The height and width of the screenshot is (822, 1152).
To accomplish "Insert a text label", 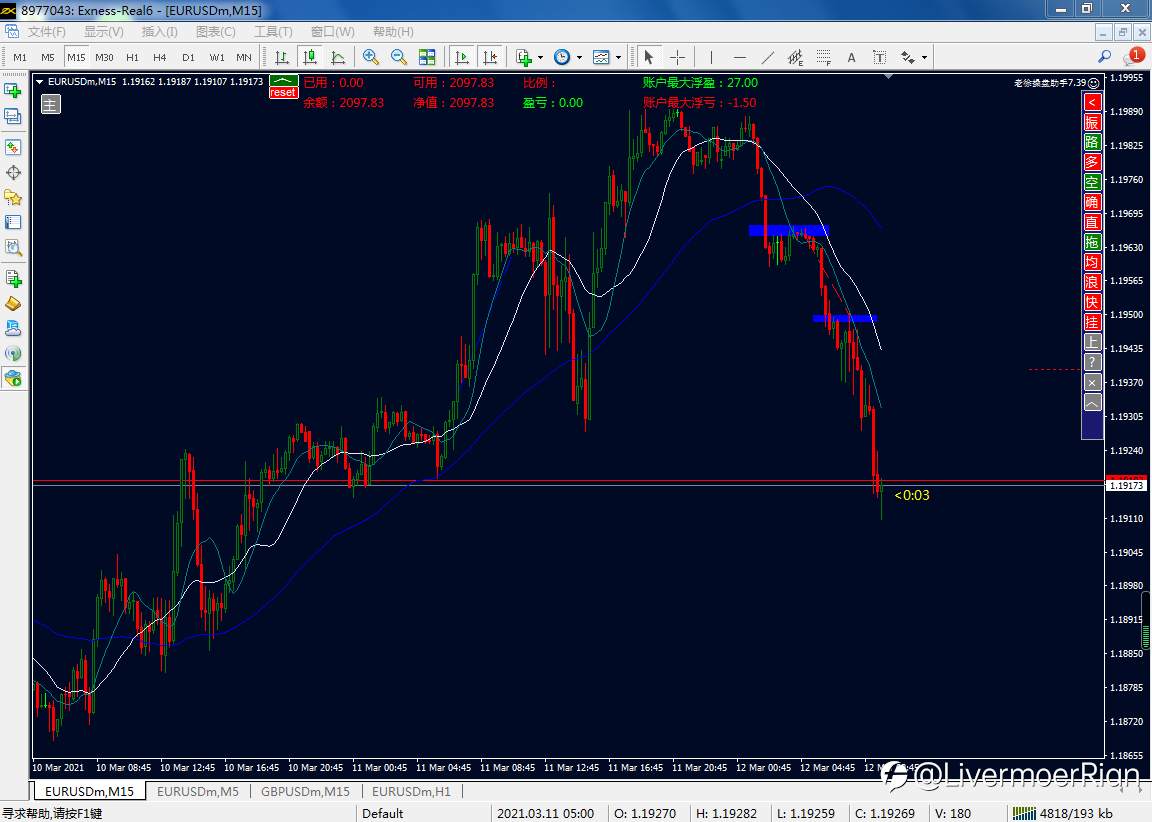I will pyautogui.click(x=879, y=57).
